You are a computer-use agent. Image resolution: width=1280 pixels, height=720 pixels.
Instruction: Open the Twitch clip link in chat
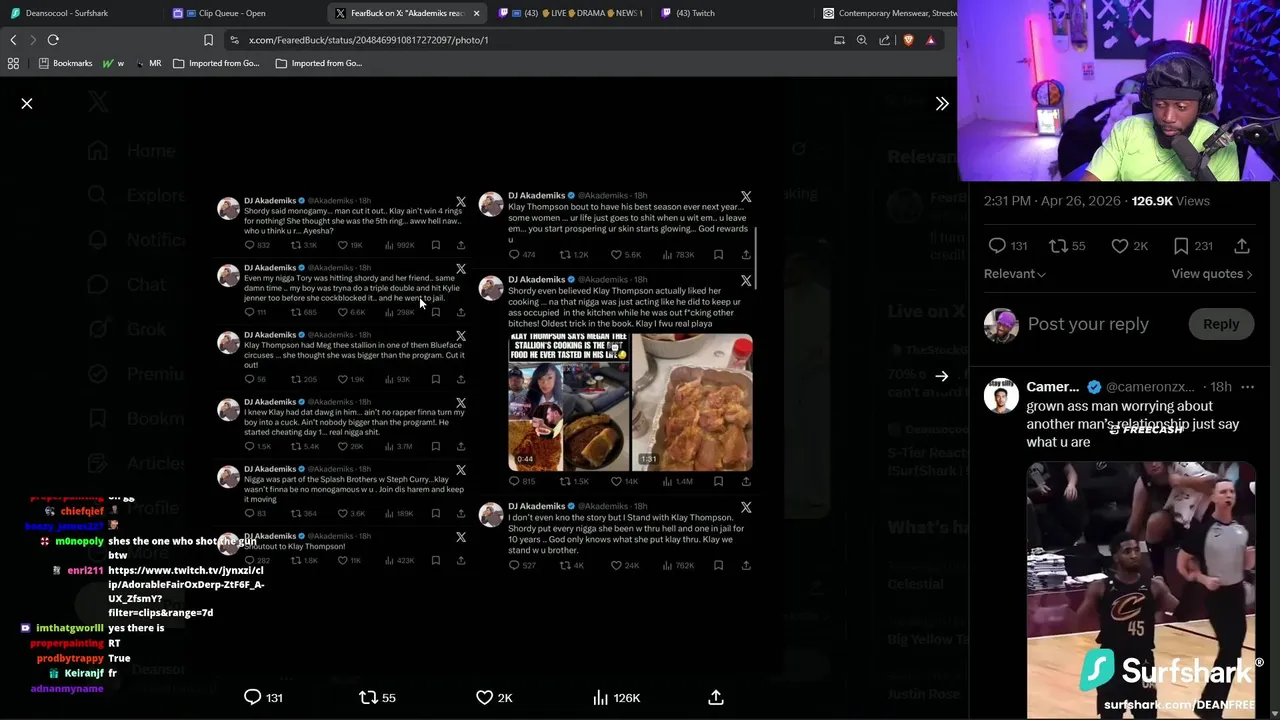186,591
